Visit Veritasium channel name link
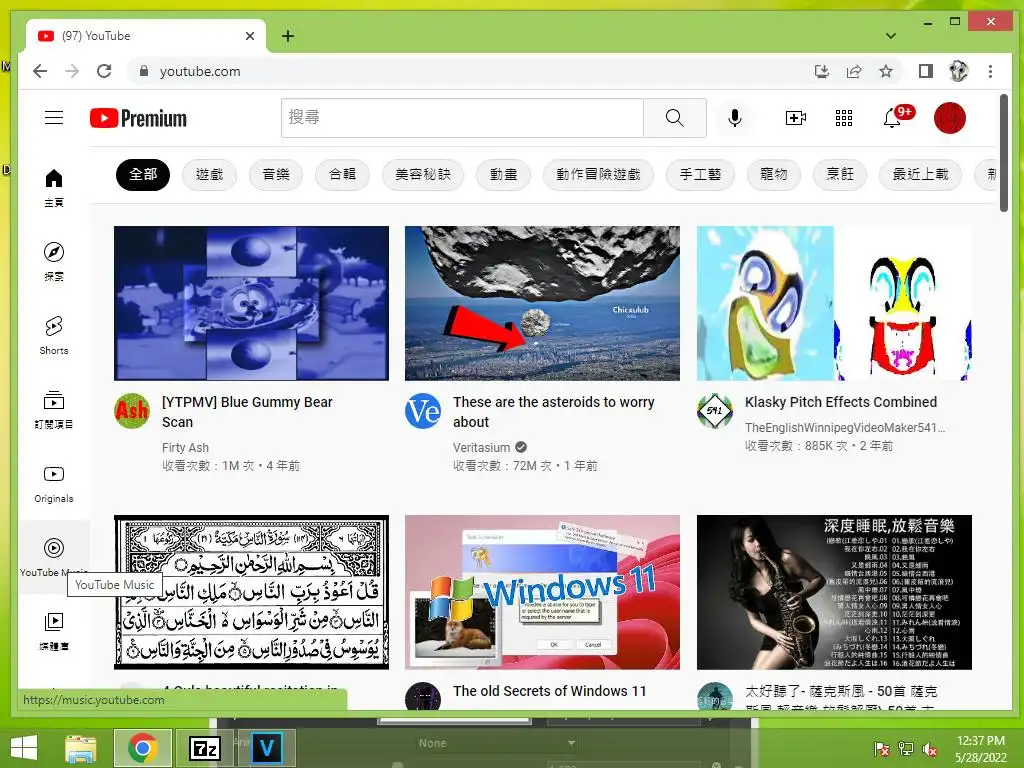Screen dimensions: 1024x768 481,447
